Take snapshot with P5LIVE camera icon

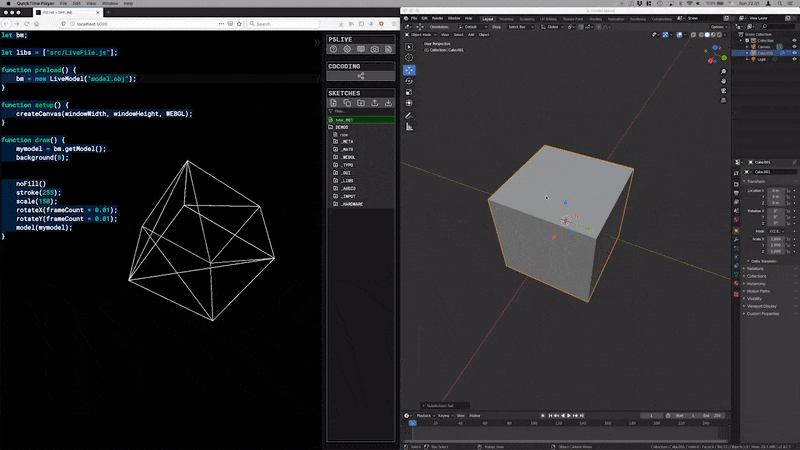coord(374,49)
